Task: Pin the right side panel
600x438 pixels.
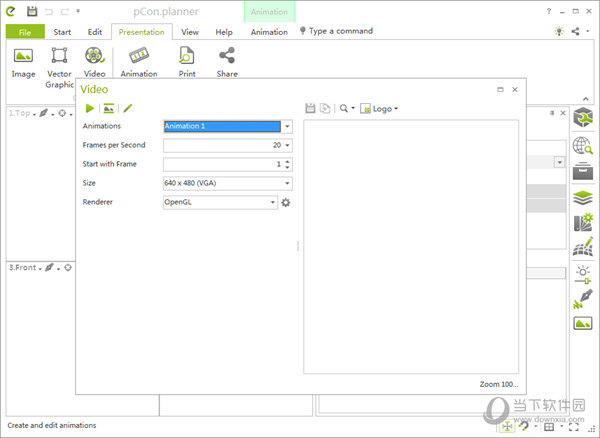Action: pos(552,113)
